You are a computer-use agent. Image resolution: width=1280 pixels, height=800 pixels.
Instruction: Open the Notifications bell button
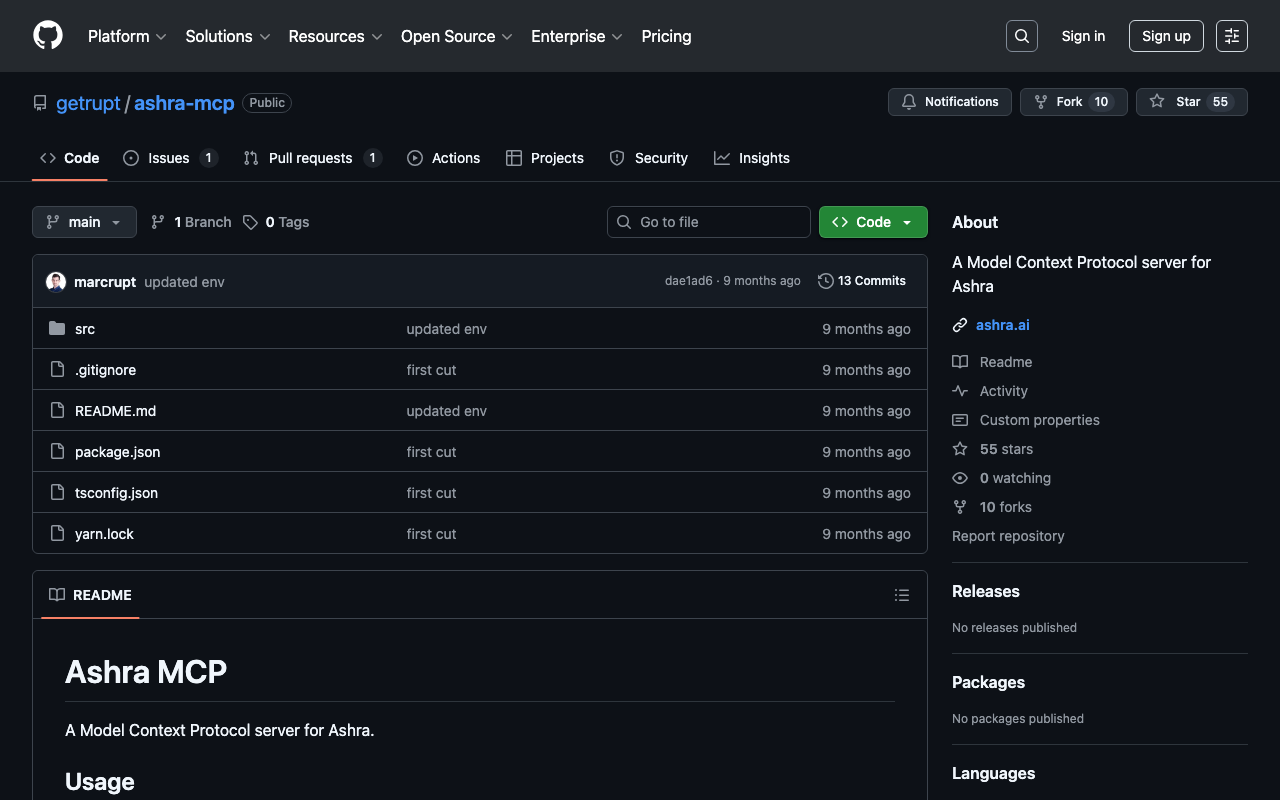[x=949, y=102]
